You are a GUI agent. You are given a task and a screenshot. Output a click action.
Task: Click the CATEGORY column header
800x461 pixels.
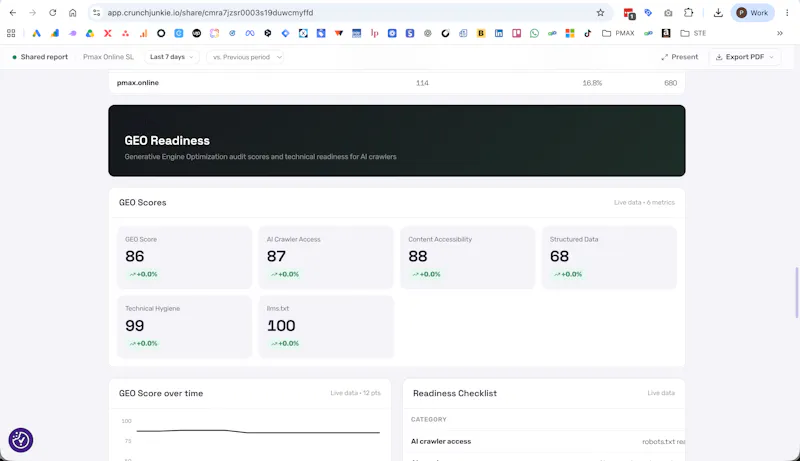pos(429,419)
